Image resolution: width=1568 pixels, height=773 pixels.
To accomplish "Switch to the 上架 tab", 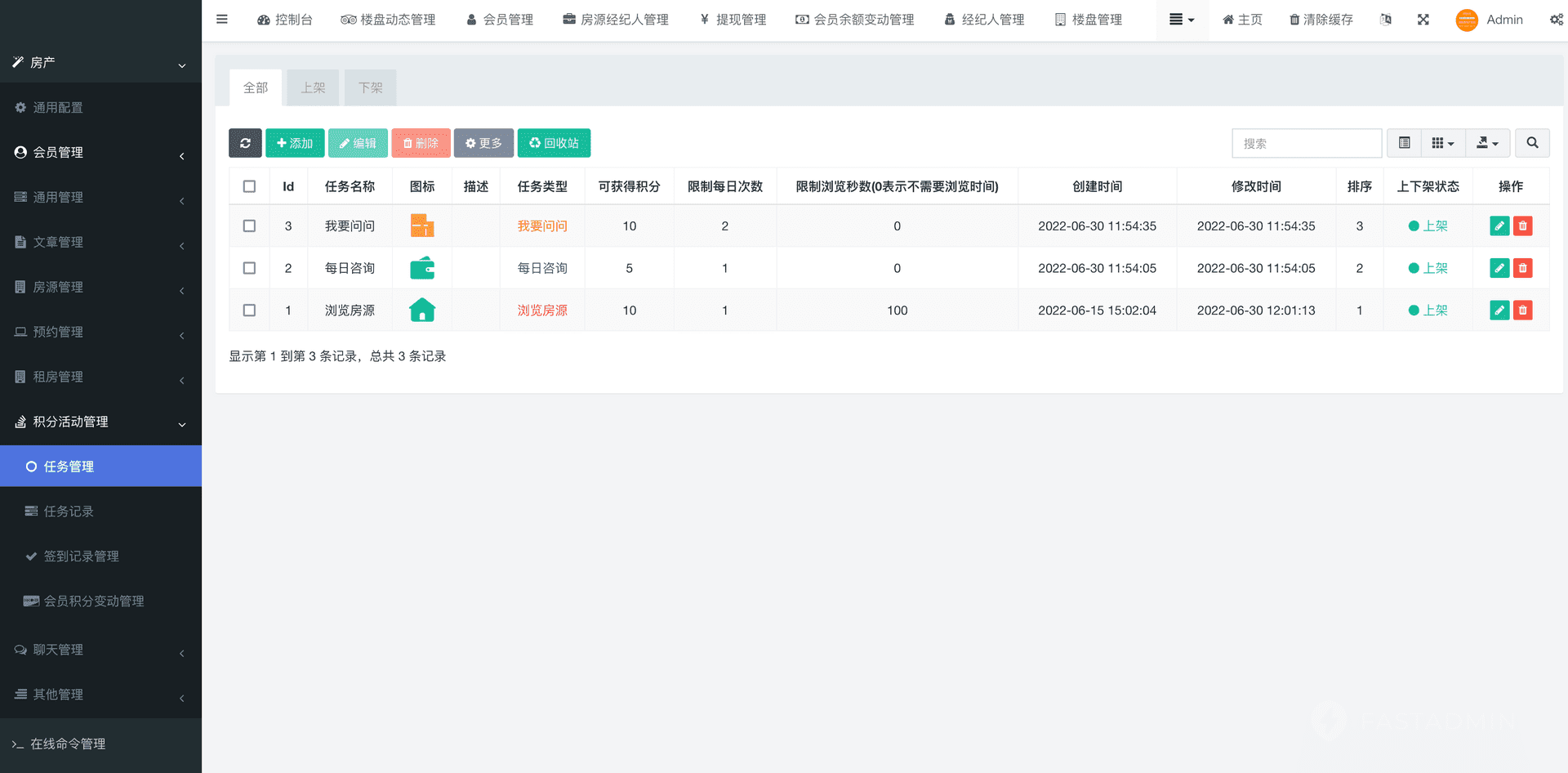I will click(x=313, y=87).
